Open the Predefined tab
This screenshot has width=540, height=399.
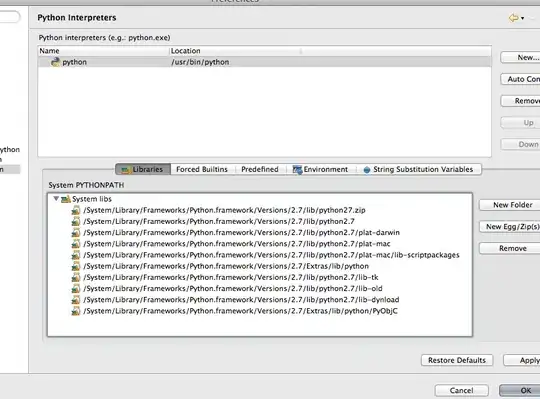point(260,169)
